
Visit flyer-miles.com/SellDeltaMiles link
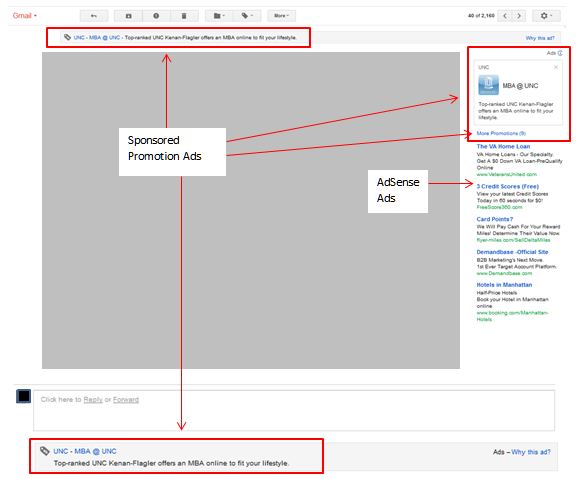coord(513,240)
